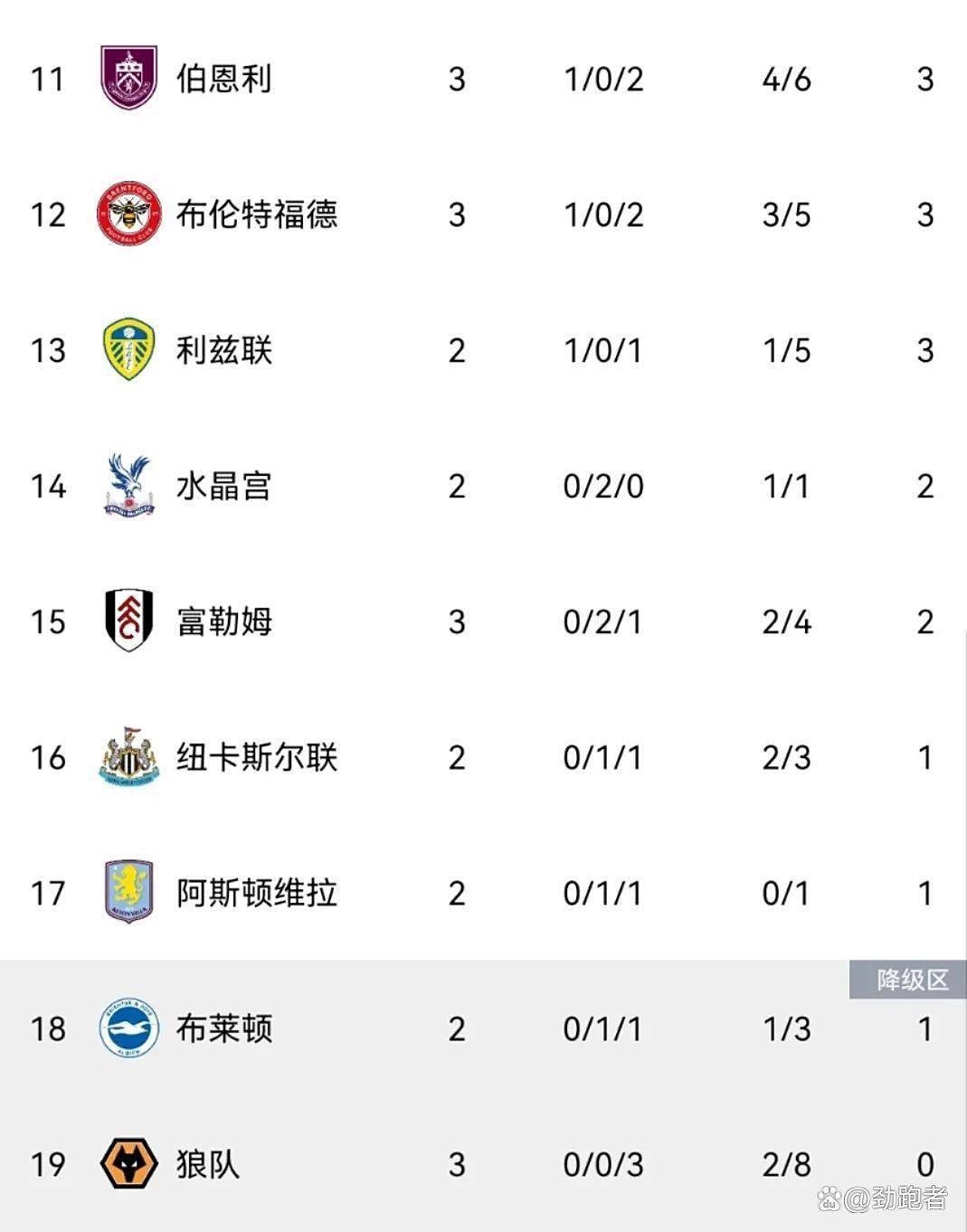Select the Leeds United badge
This screenshot has width=967, height=1232.
coord(128,349)
